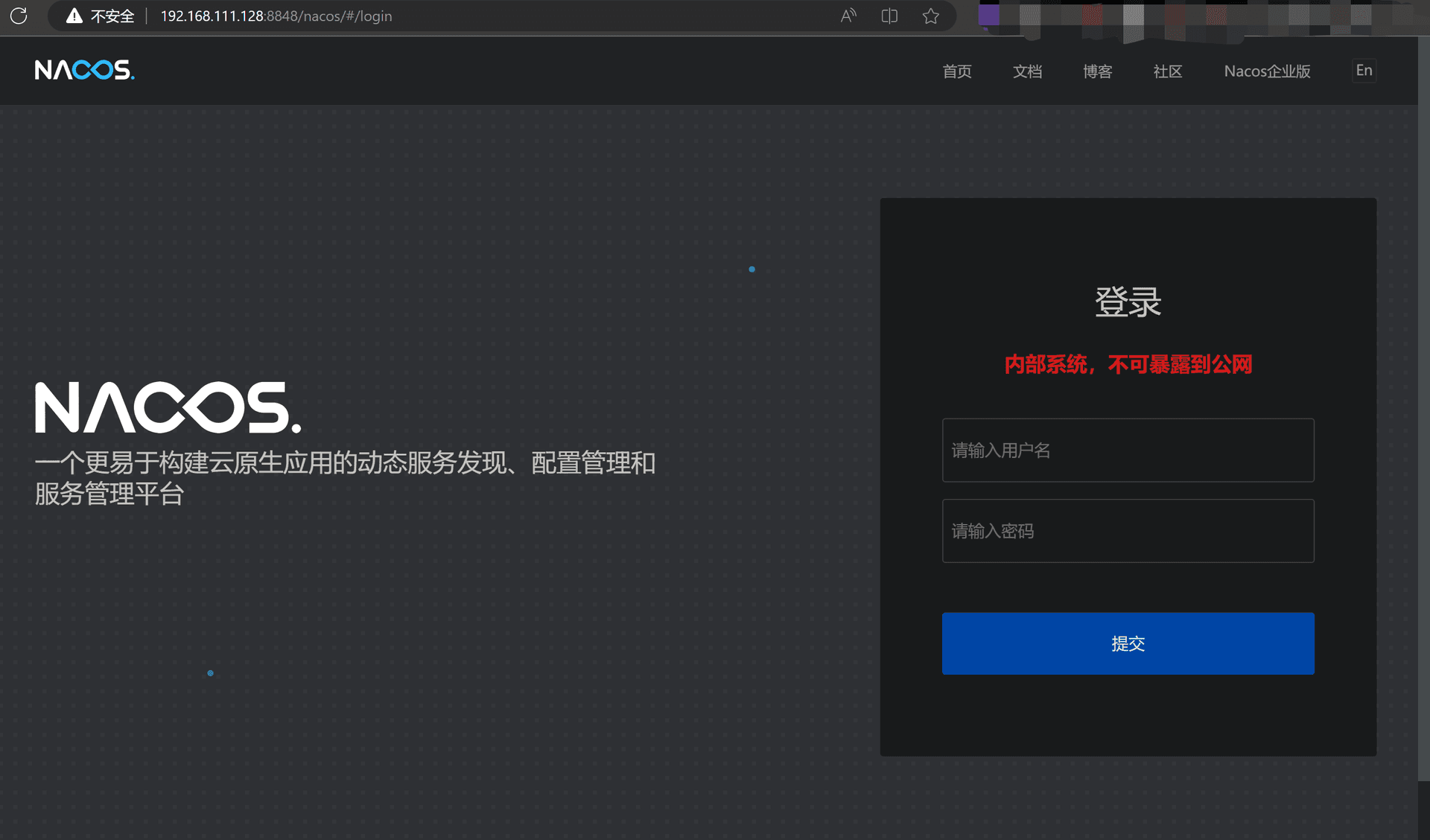Open the 首页 navigation item
This screenshot has height=840, width=1430.
click(x=956, y=71)
